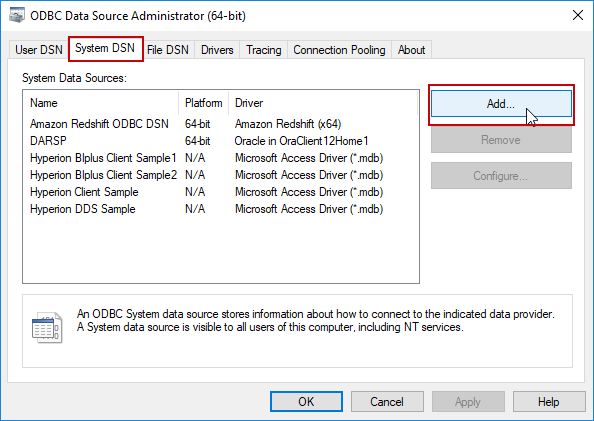The height and width of the screenshot is (421, 594).
Task: Go to the Drivers tab
Action: click(217, 50)
